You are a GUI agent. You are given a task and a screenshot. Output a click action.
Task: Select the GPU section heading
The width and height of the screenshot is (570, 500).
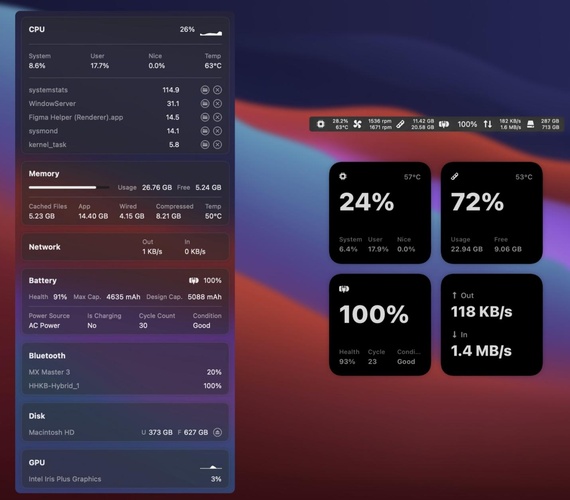(x=37, y=463)
